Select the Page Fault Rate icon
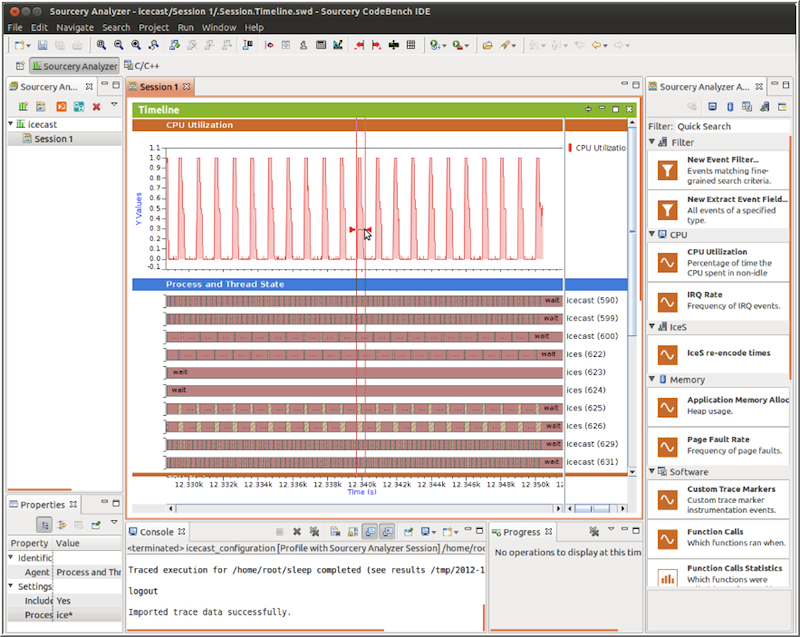 [x=667, y=447]
